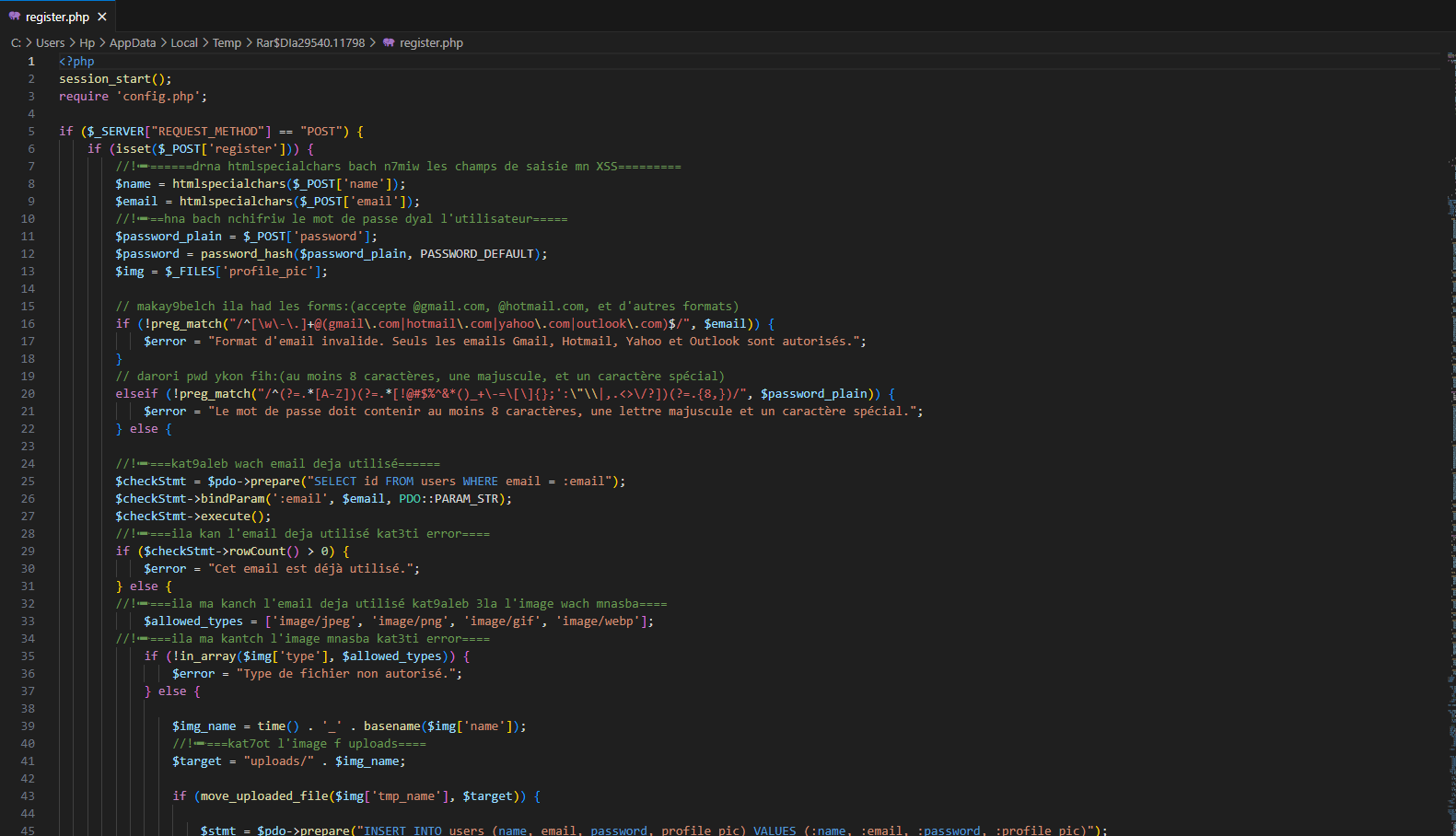
Task: Click PDO::PARAM_STR on line 26
Action: pos(448,499)
